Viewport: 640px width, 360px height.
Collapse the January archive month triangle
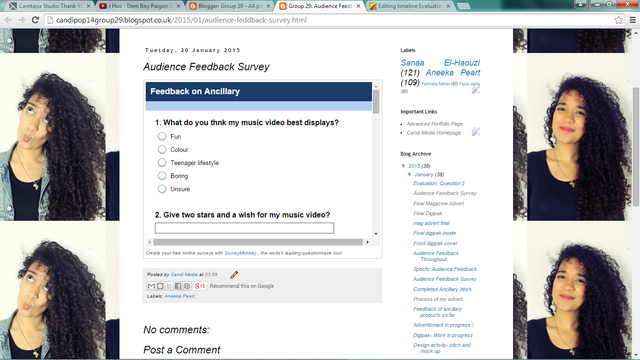pyautogui.click(x=409, y=174)
